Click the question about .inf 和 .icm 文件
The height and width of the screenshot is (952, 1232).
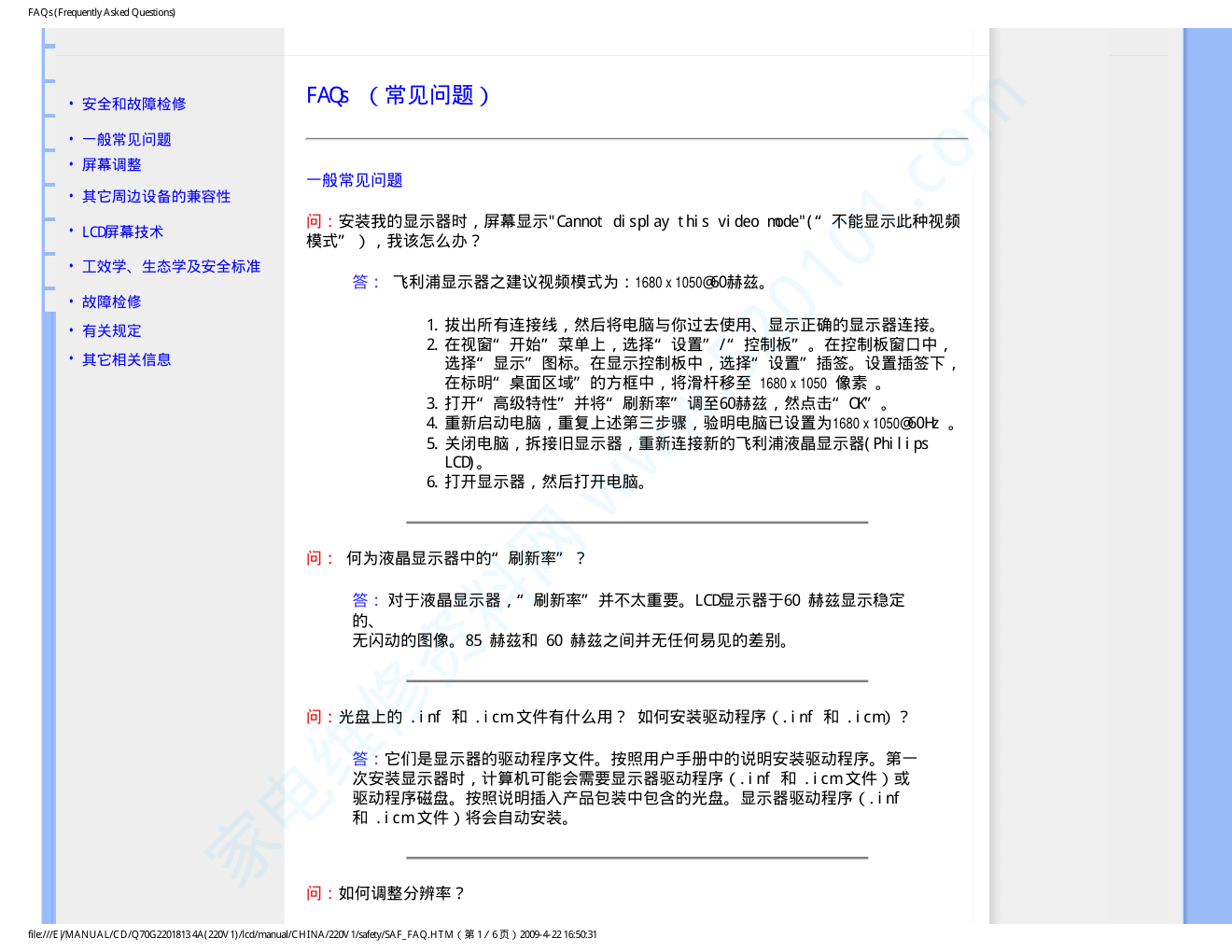(x=608, y=717)
